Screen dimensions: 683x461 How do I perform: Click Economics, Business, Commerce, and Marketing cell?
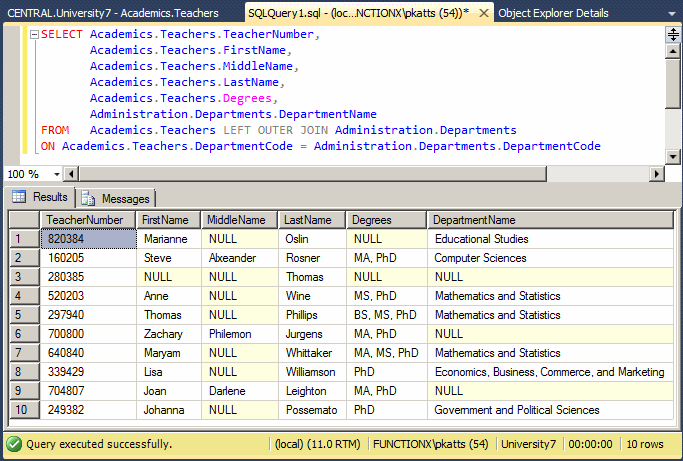(551, 372)
